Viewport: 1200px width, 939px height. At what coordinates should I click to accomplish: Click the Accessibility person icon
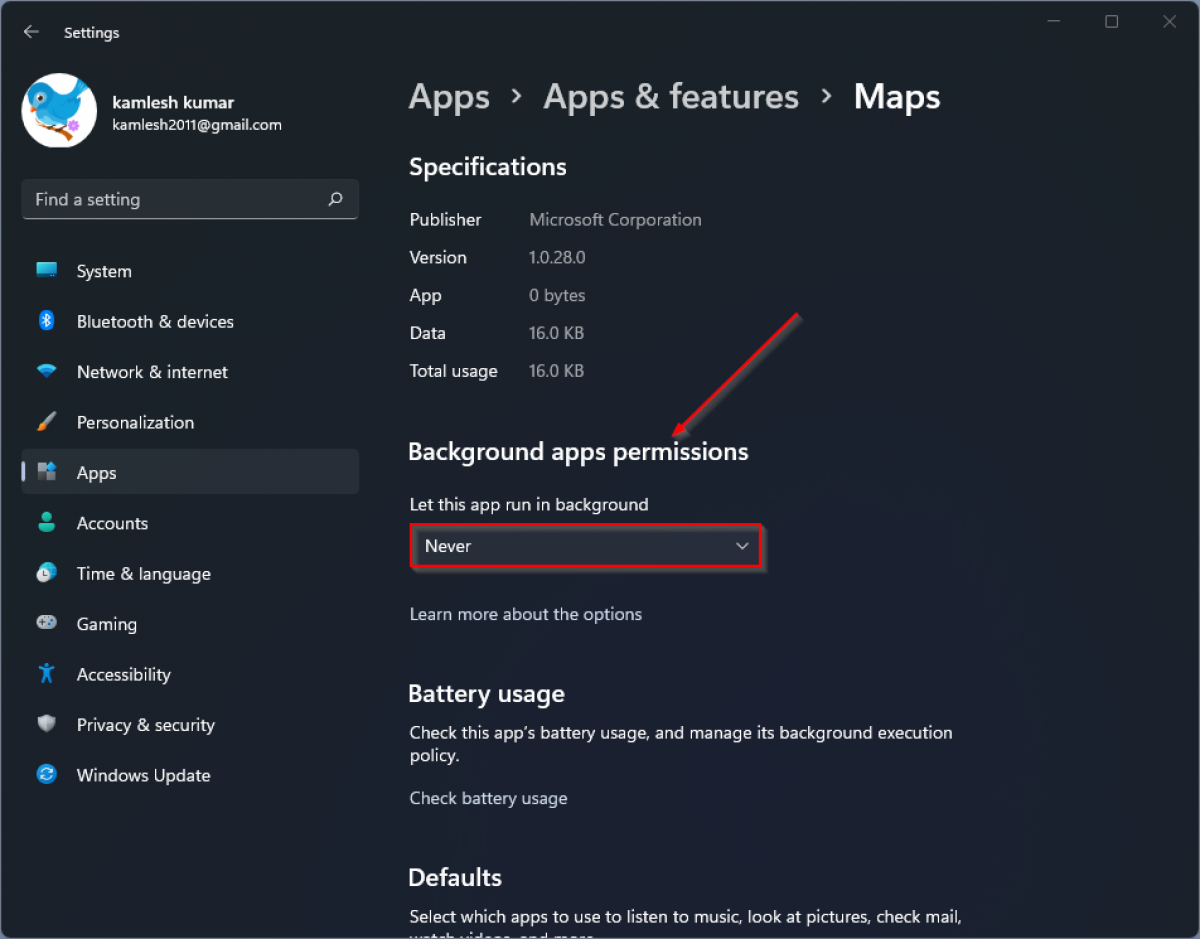click(46, 674)
